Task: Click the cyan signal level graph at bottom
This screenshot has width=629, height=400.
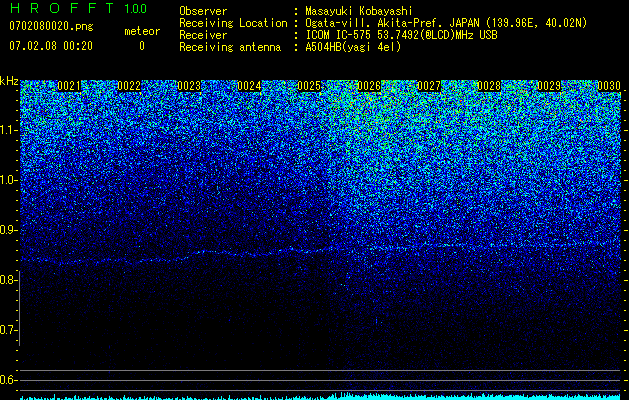Action: (x=321, y=396)
